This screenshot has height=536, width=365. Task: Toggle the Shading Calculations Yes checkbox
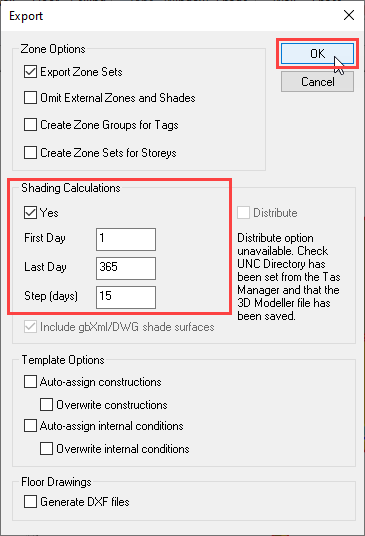[30, 213]
